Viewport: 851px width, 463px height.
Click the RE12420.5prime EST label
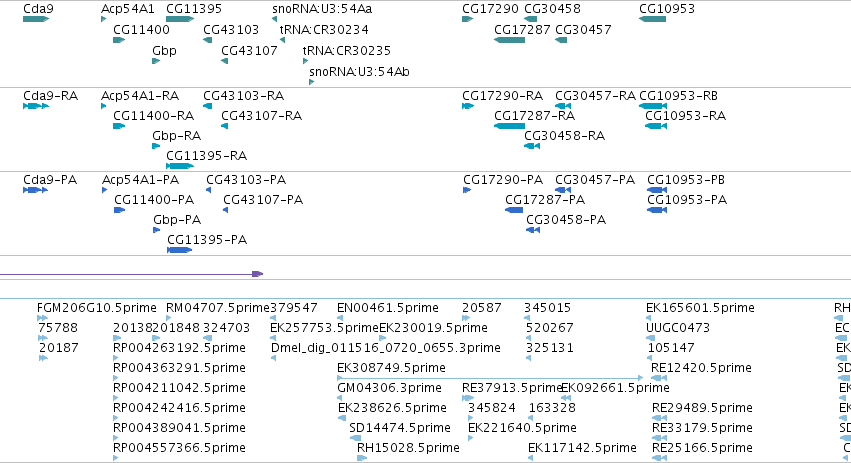click(701, 368)
